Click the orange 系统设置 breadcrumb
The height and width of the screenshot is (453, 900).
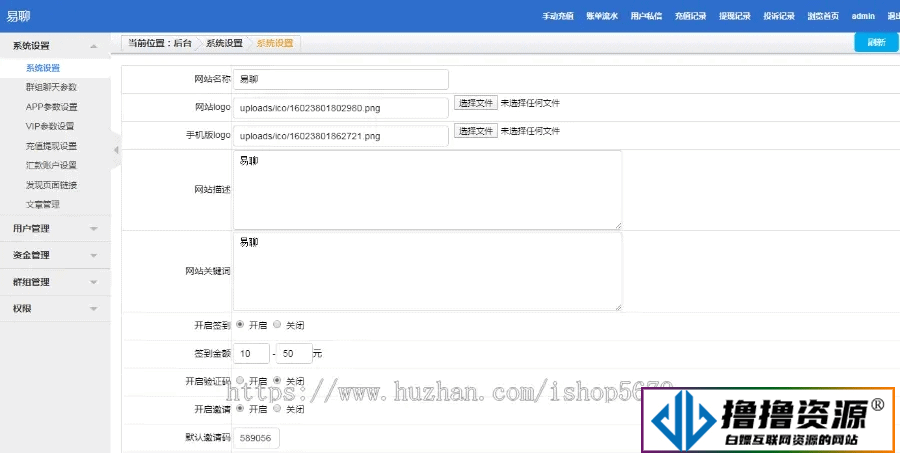coord(274,43)
